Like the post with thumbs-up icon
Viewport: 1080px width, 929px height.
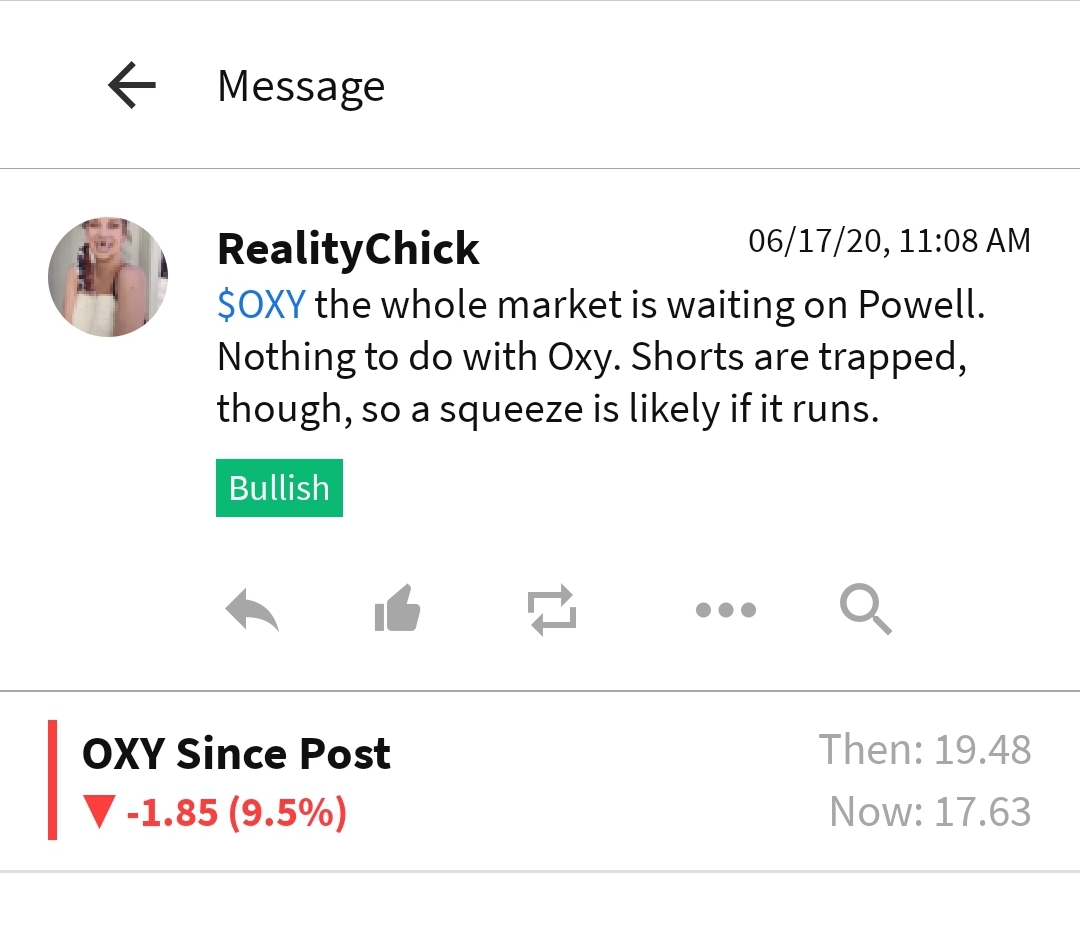point(397,609)
